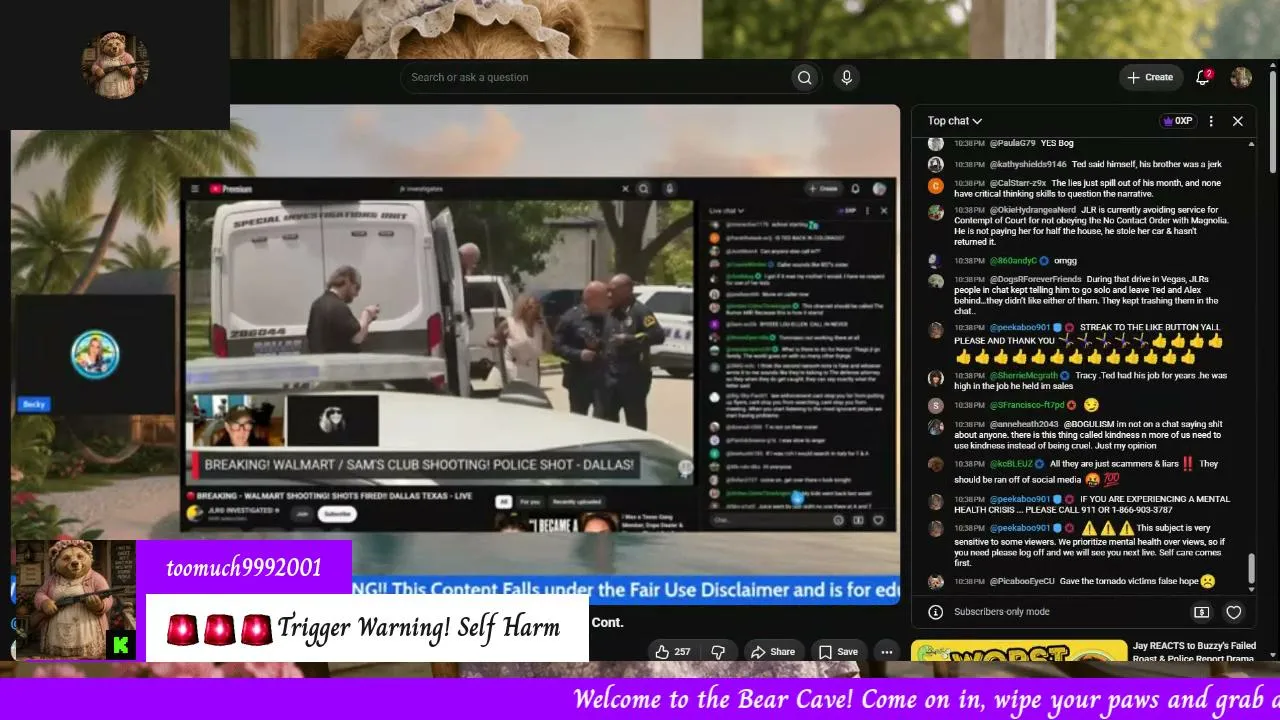This screenshot has width=1280, height=720.
Task: Click username @CalStarr-z9x in chat
Action: pyautogui.click(x=1018, y=184)
